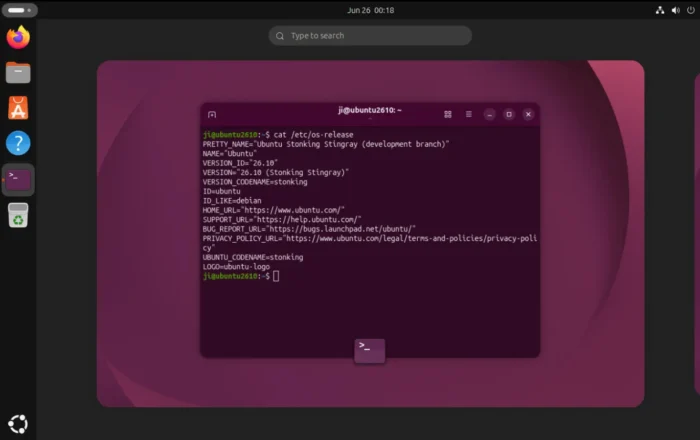Click the cat /etc/os-release command line

click(x=278, y=135)
